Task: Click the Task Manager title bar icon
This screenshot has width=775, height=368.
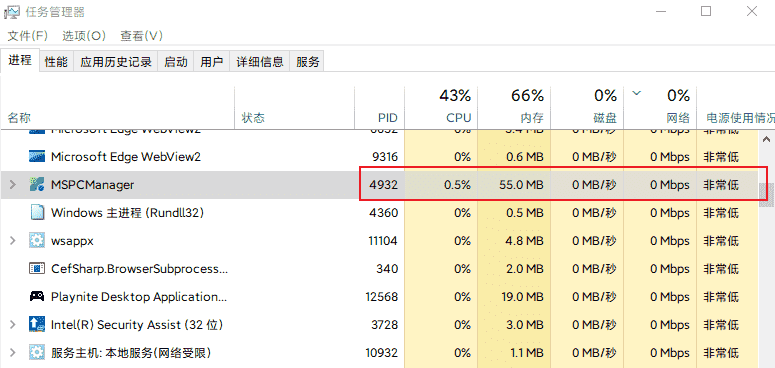Action: [x=12, y=12]
